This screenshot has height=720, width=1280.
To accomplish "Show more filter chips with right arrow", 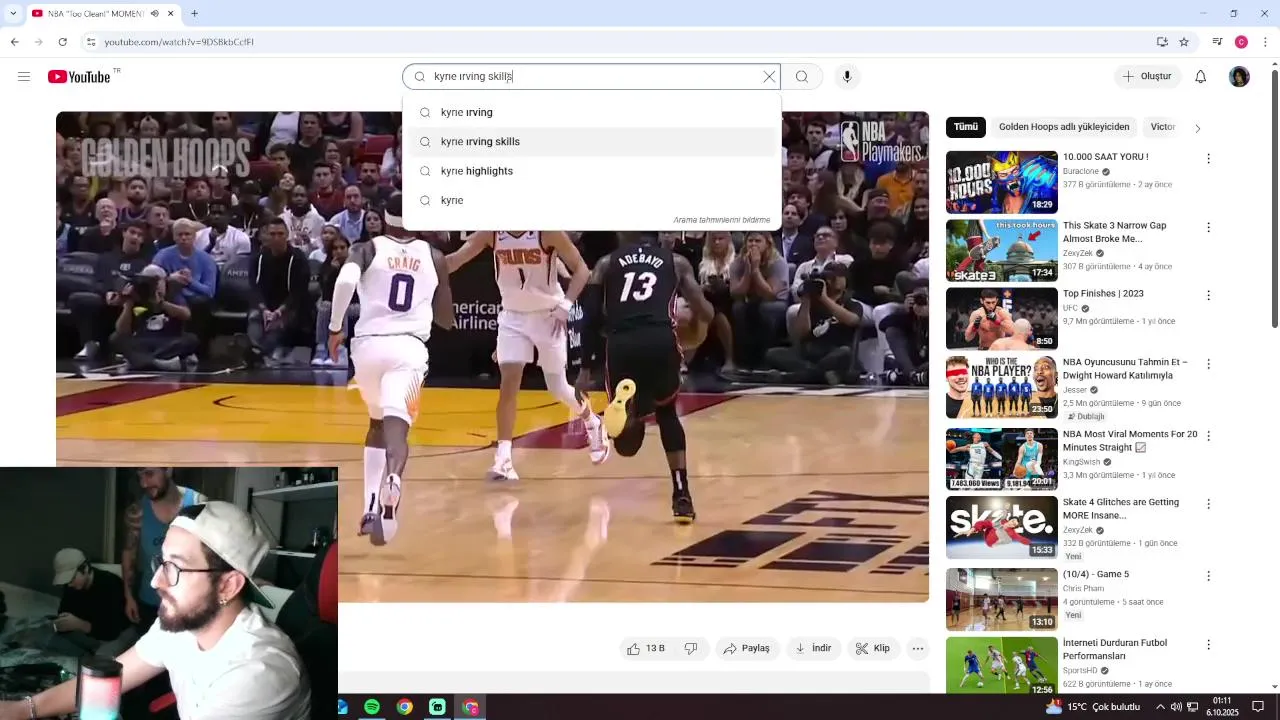I will click(1197, 128).
